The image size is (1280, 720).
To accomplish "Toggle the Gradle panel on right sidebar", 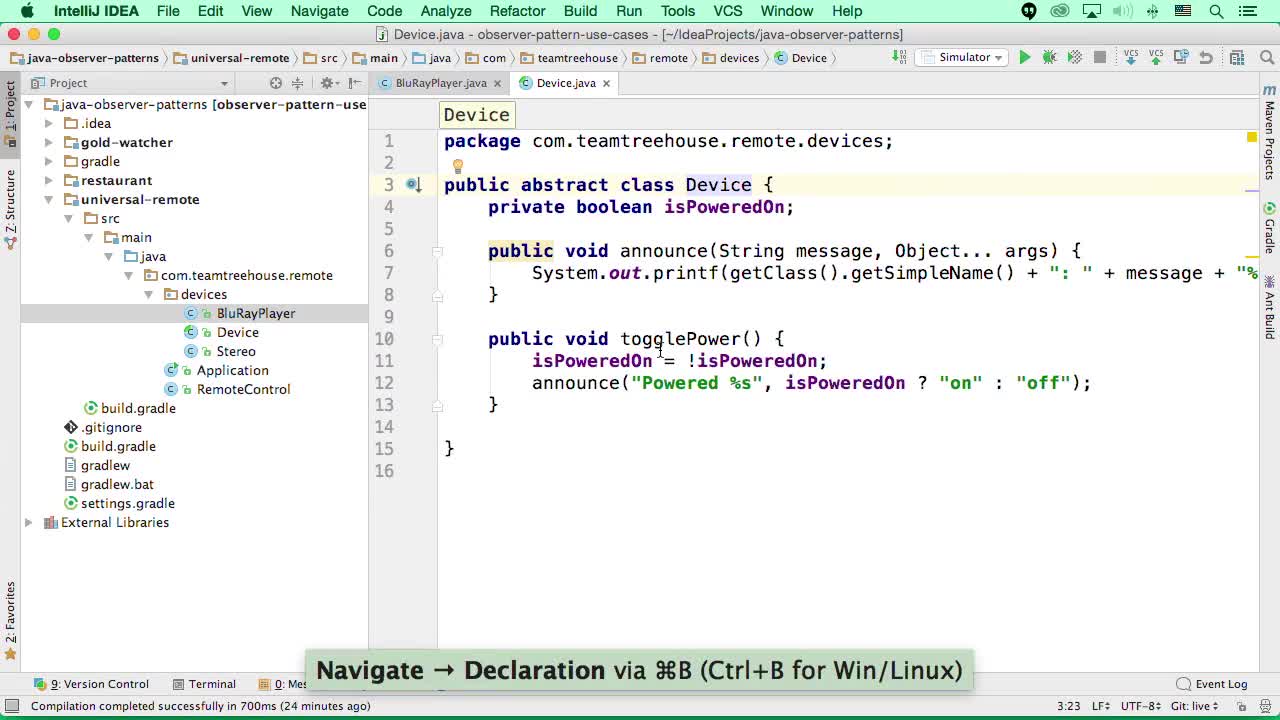I will 1269,240.
